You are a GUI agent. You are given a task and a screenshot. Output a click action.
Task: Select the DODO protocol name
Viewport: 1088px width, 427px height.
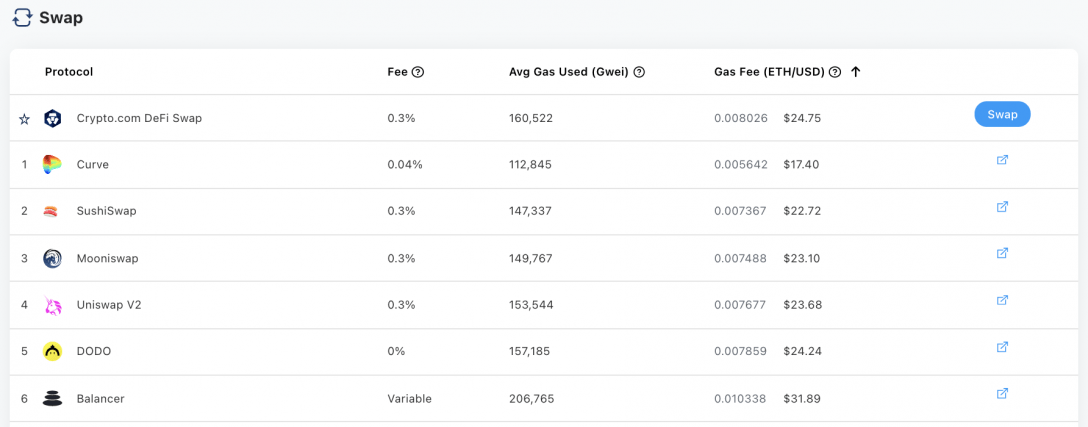[94, 351]
